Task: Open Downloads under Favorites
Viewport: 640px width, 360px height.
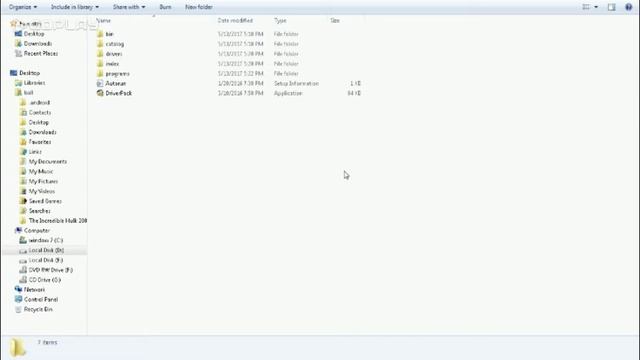Action: tap(38, 44)
